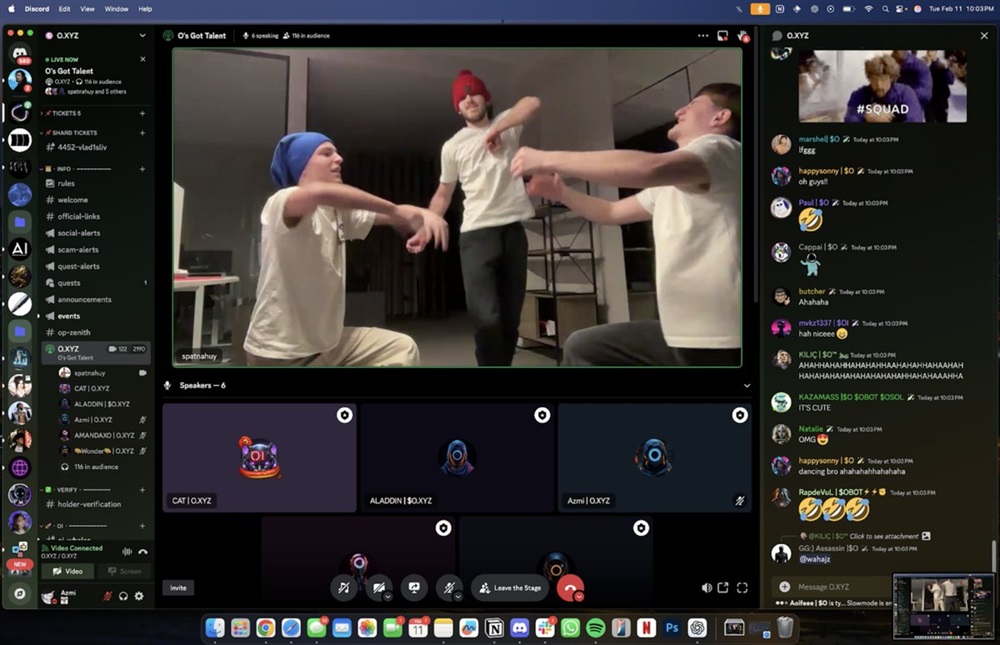Open the Edit menu
1000x645 pixels.
[x=64, y=9]
